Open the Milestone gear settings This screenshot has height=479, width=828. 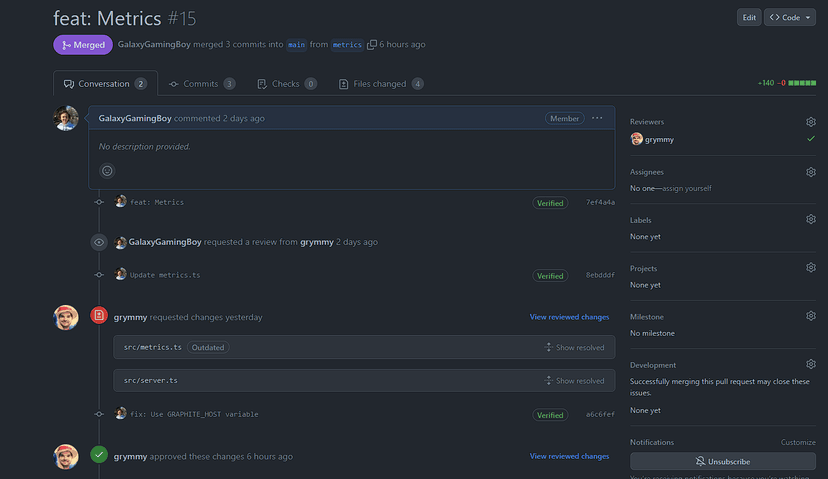click(811, 316)
